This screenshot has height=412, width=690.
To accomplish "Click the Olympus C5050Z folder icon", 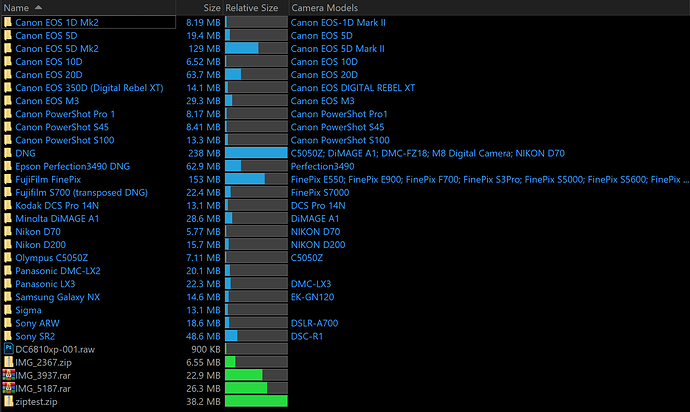I will 8,258.
